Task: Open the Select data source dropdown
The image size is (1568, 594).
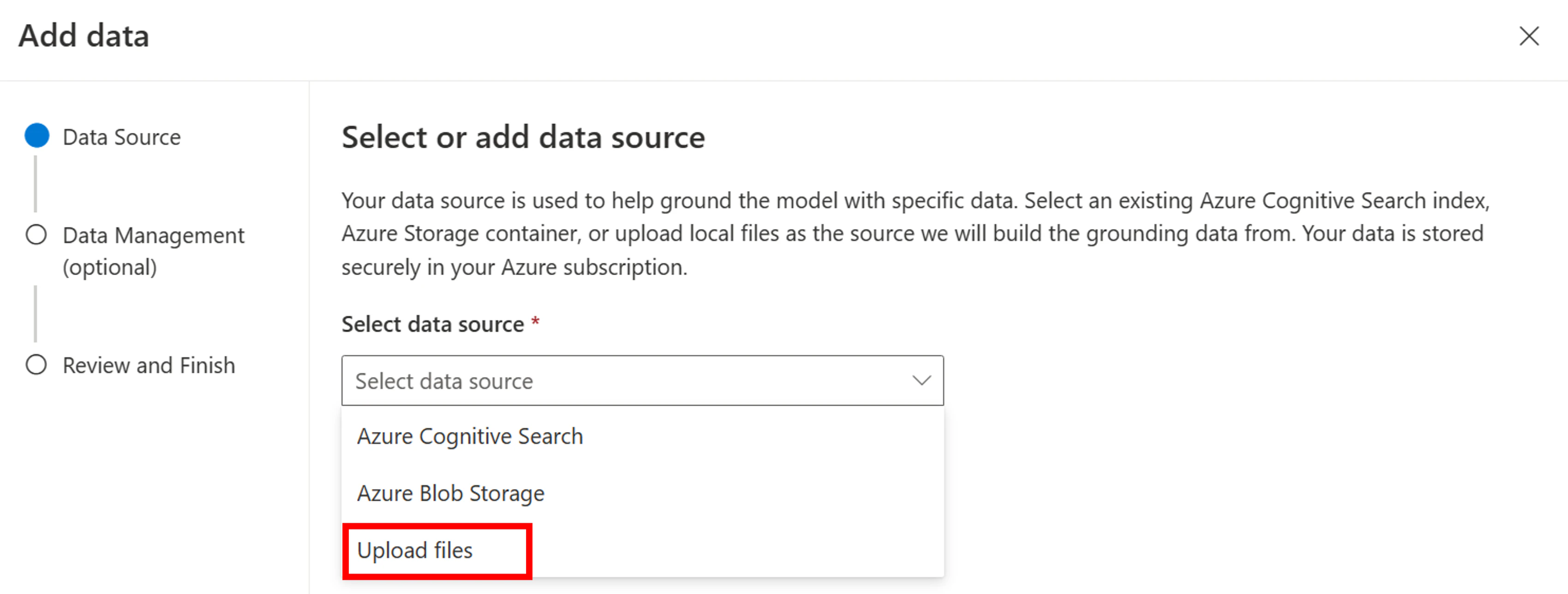Action: 642,380
